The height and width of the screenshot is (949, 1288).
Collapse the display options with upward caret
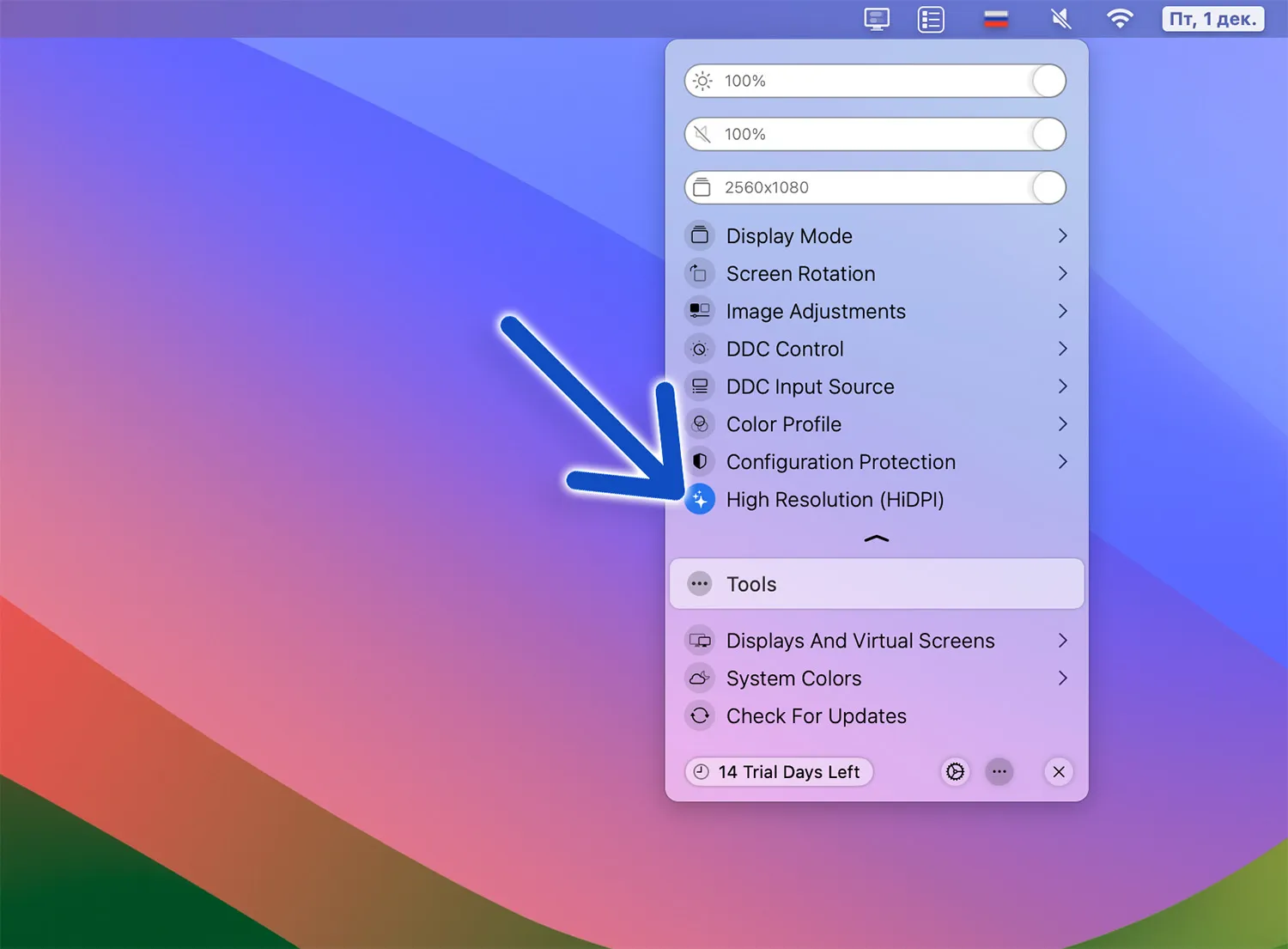coord(877,538)
